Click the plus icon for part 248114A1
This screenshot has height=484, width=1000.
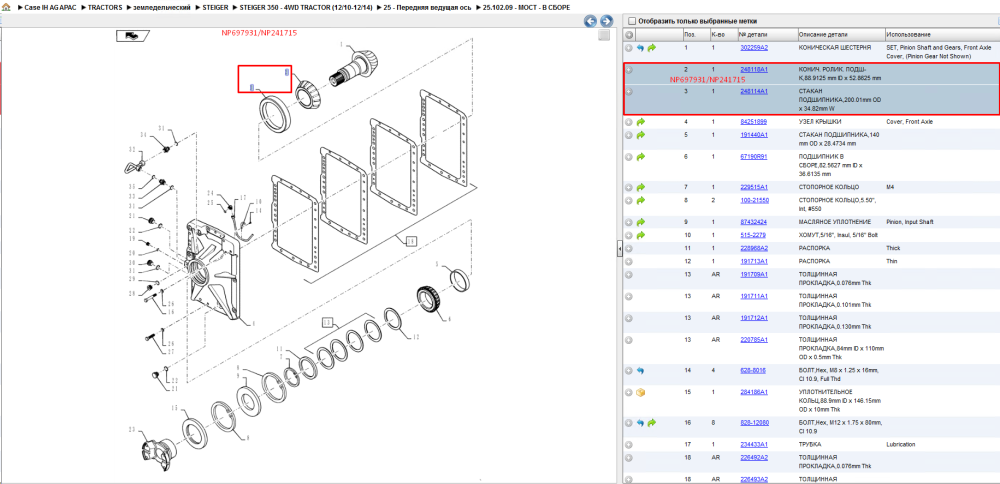[x=629, y=91]
